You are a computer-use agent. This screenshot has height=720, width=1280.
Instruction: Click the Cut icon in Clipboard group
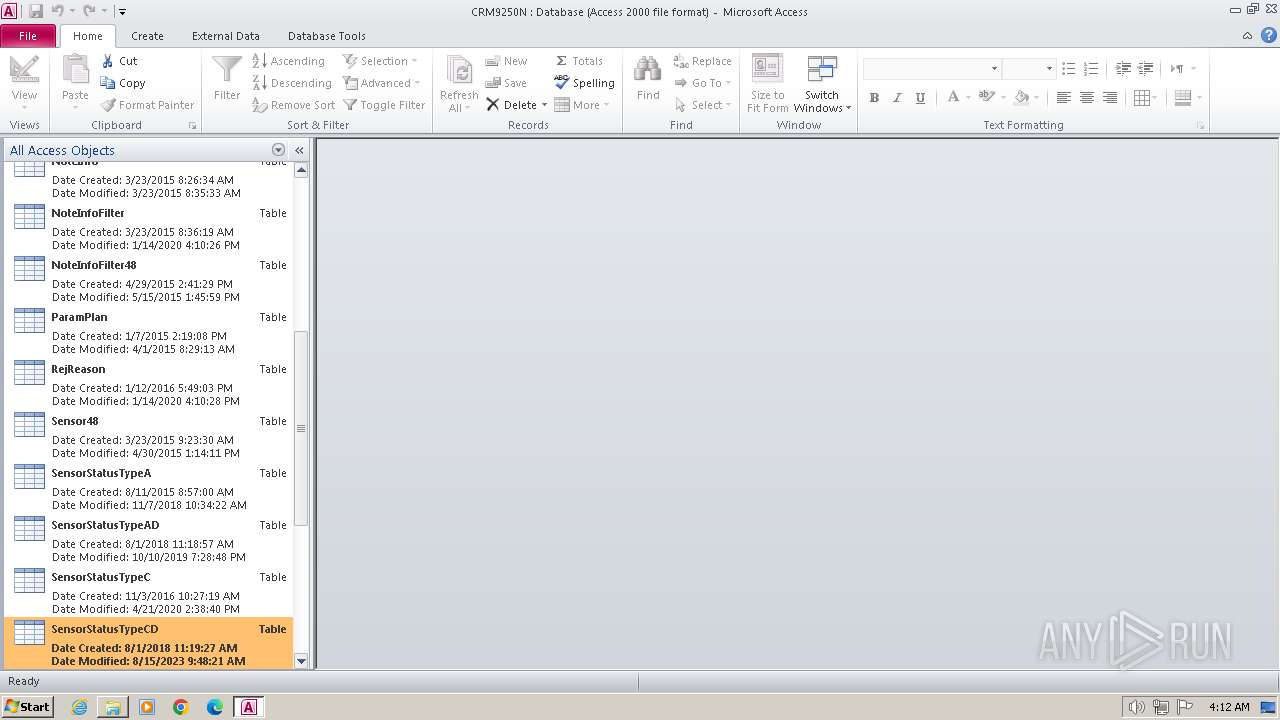(x=108, y=61)
